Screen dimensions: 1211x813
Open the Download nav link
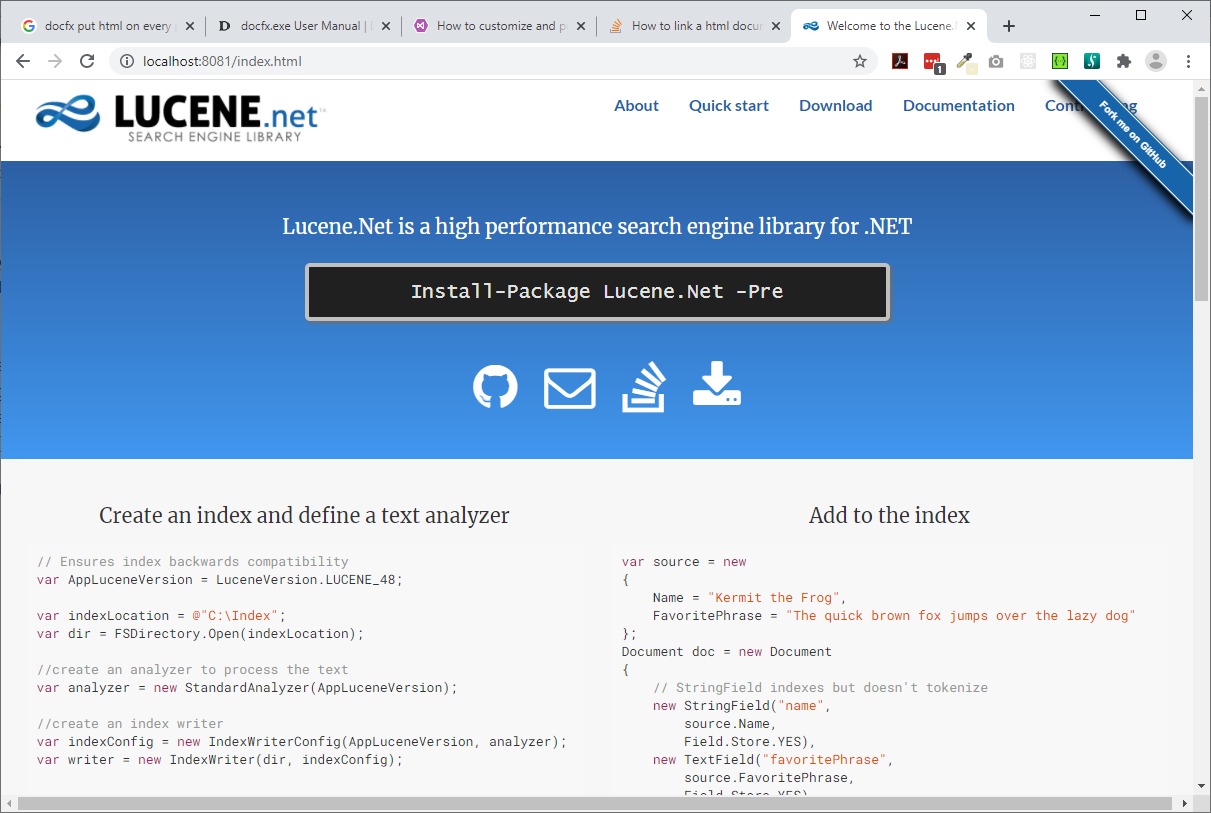(x=836, y=105)
